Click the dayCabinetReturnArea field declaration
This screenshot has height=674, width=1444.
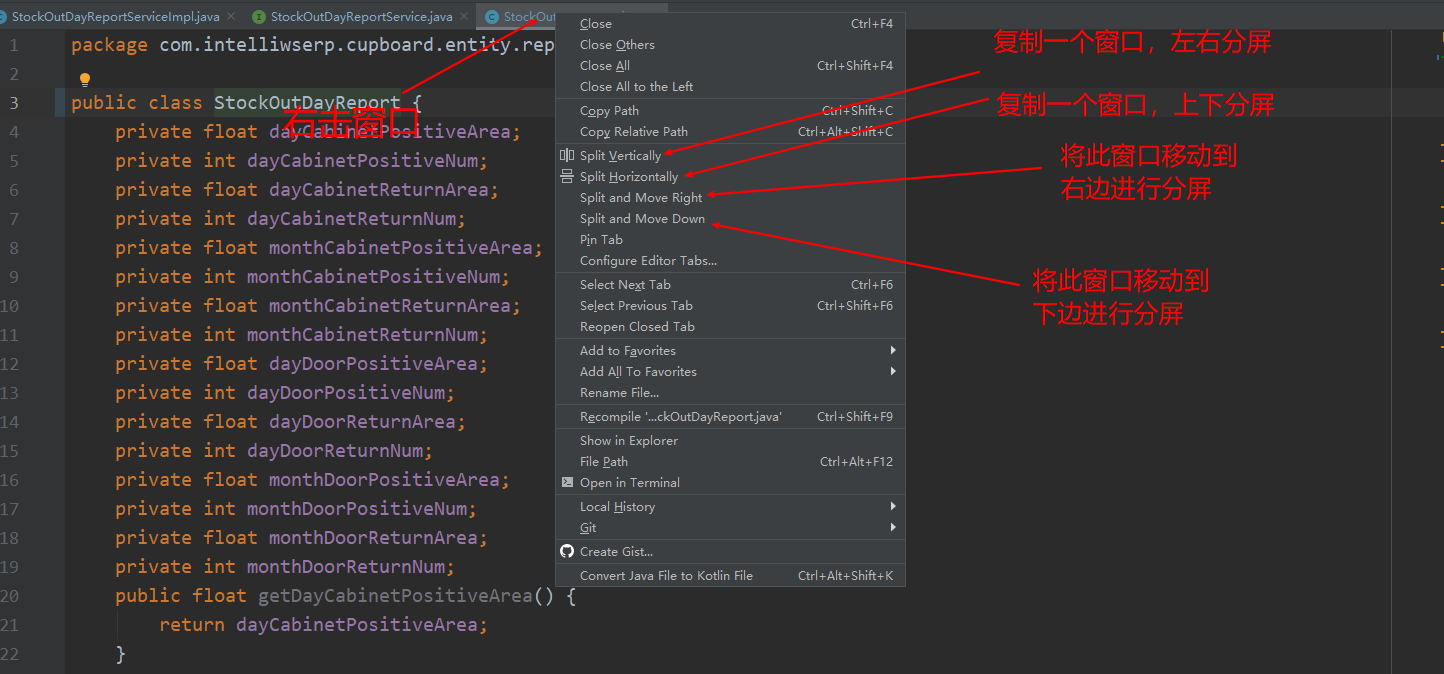[307, 190]
